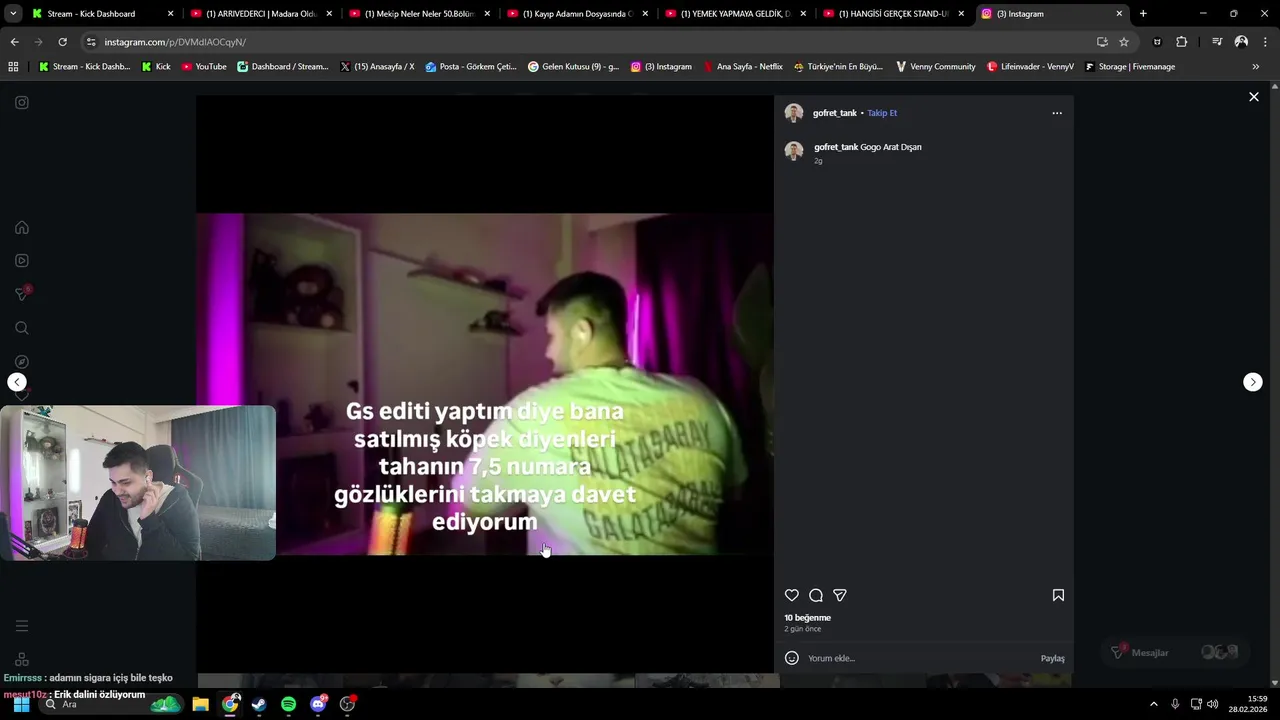Open the sidebar hamburger More menu
Screen dimensions: 1280x720
tap(22, 626)
